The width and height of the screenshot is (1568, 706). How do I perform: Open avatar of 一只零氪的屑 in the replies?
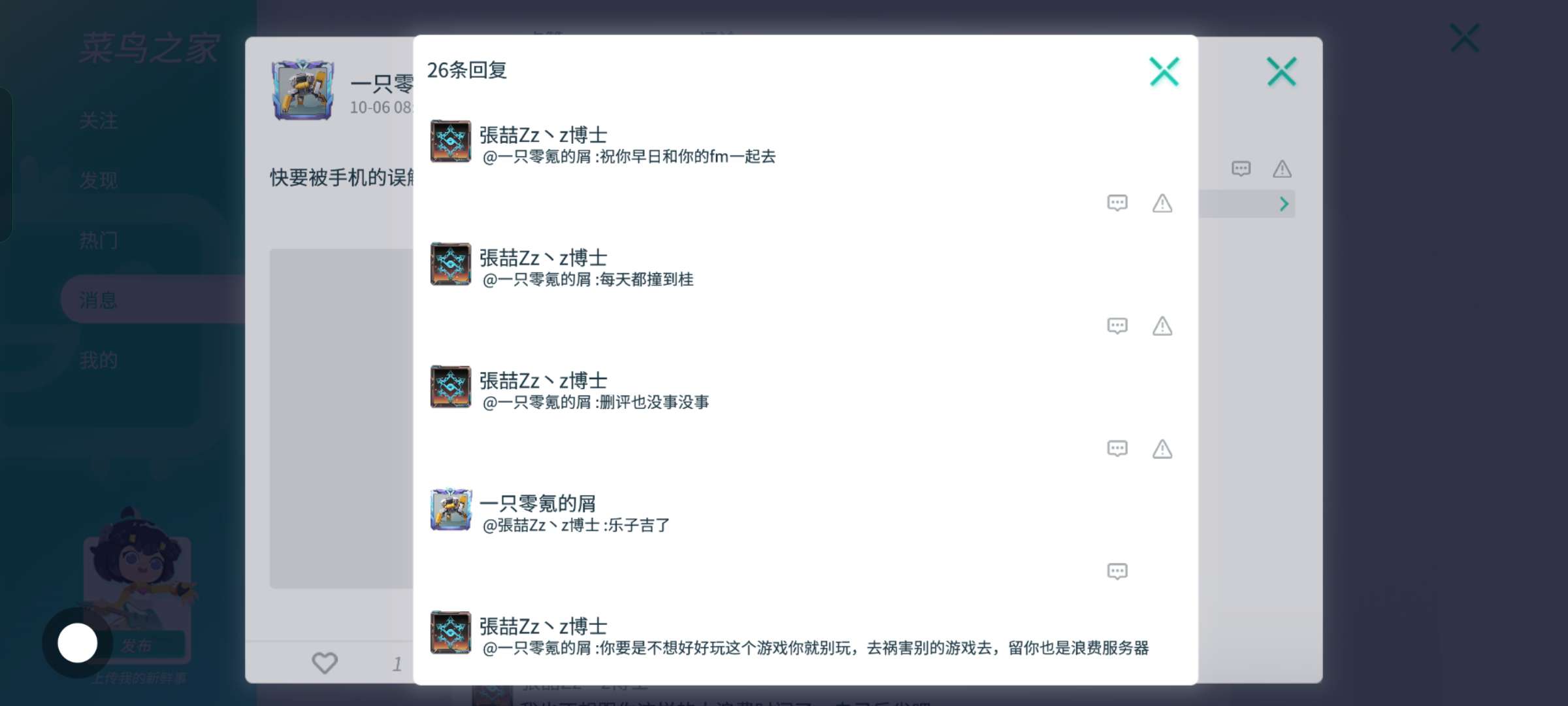(451, 509)
